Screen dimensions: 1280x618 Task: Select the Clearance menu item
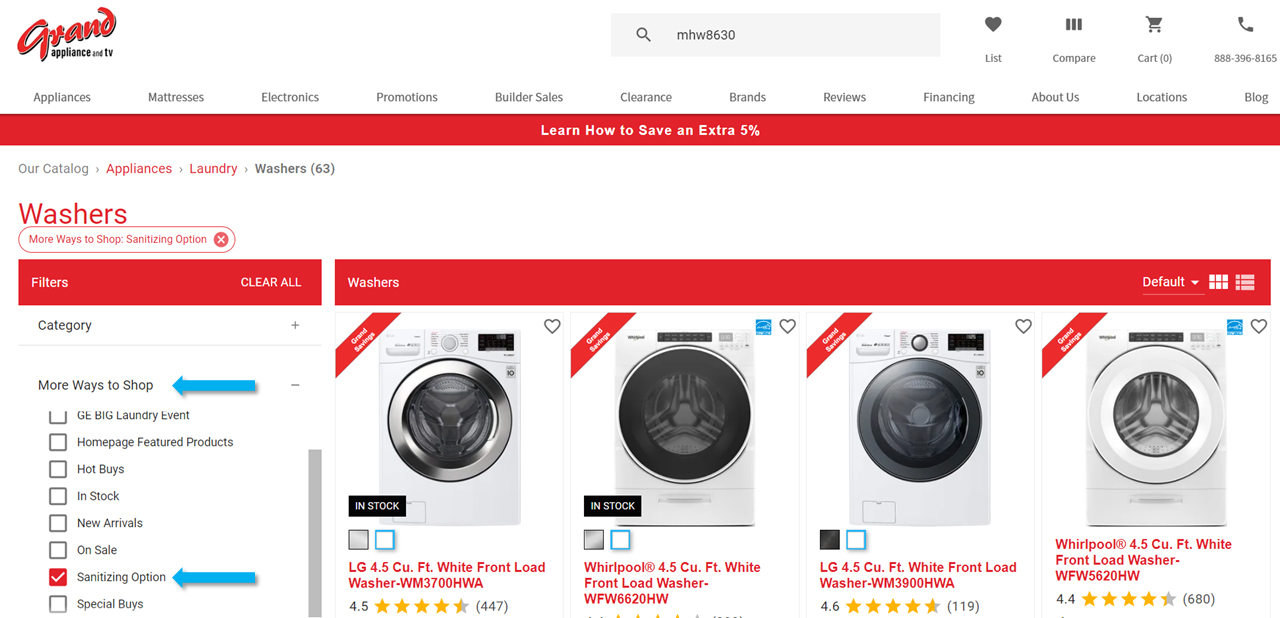(x=645, y=97)
